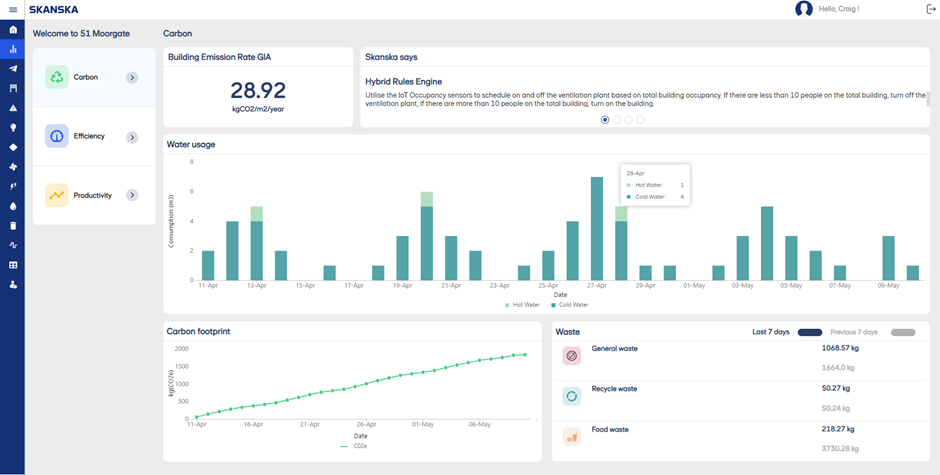Expand the Productivity section chevron
This screenshot has height=475, width=940.
[x=132, y=195]
